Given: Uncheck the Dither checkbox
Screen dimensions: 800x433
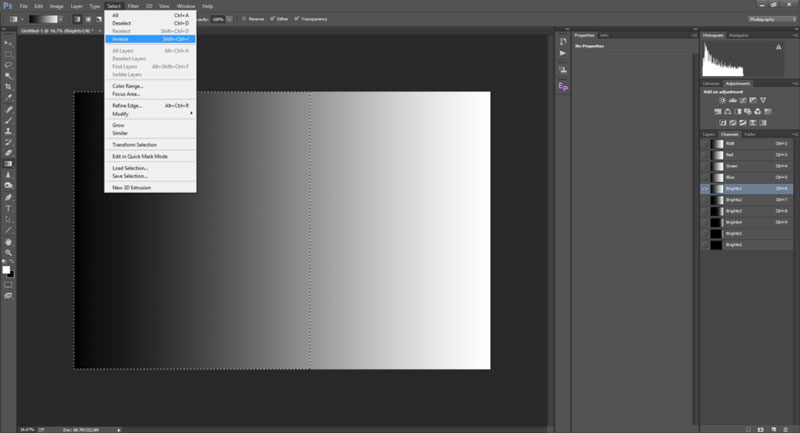Looking at the screenshot, I should pyautogui.click(x=272, y=18).
